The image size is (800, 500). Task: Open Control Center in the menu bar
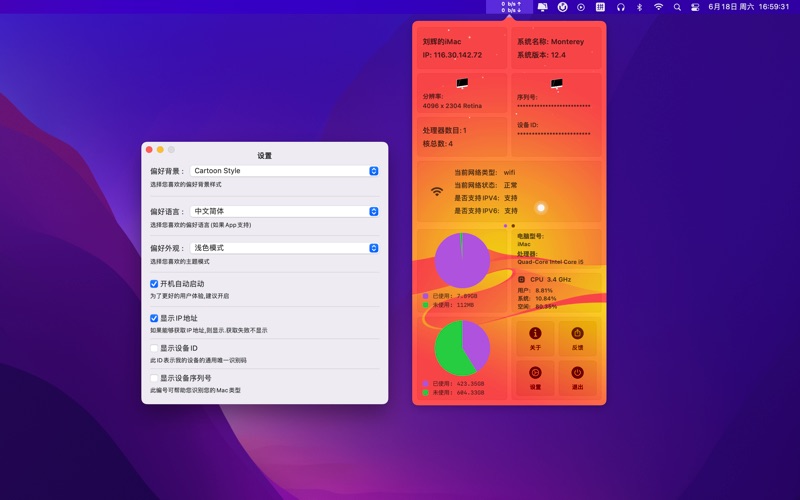point(696,7)
